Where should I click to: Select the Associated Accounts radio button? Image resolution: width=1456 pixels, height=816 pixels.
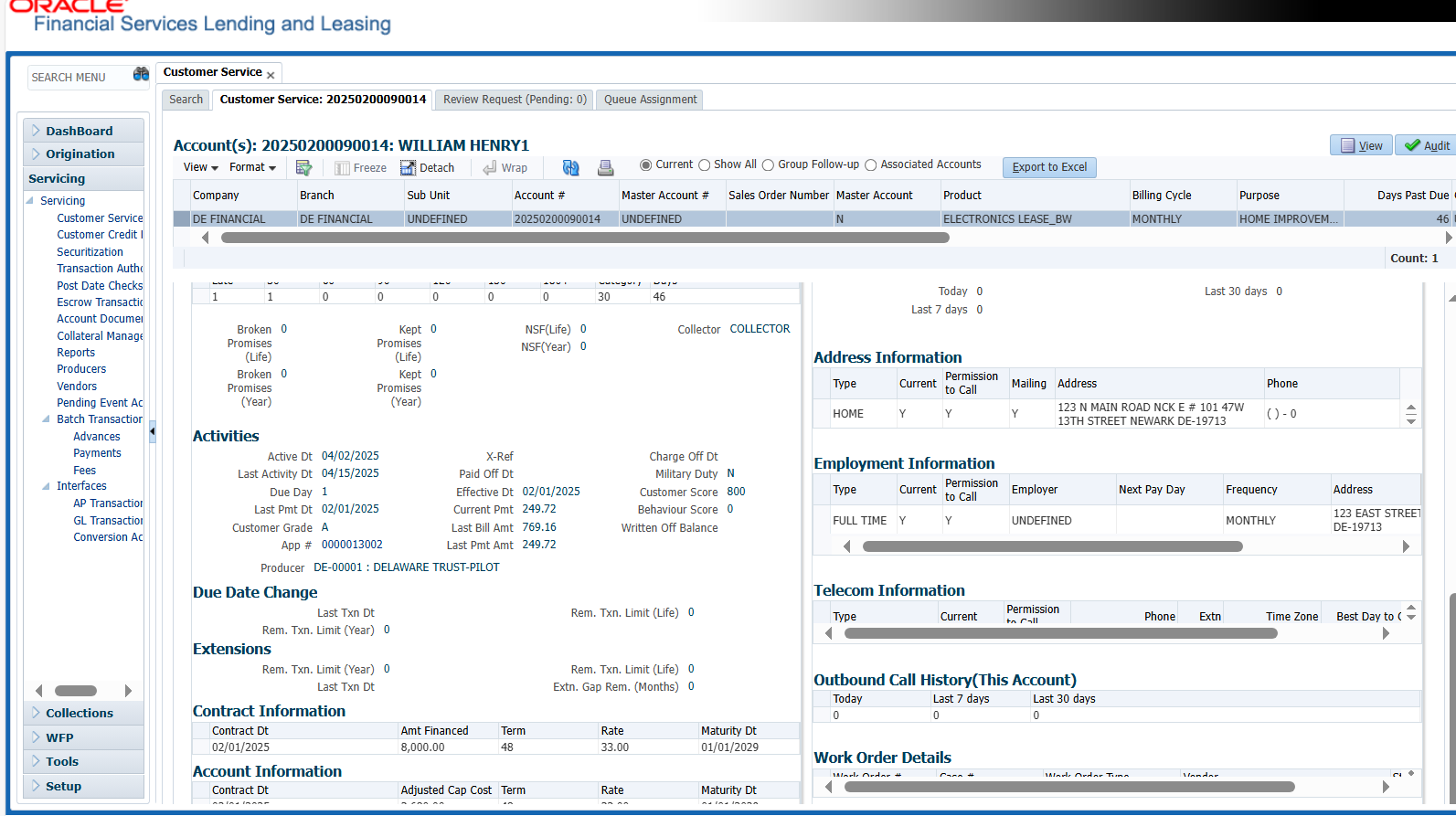[x=870, y=165]
